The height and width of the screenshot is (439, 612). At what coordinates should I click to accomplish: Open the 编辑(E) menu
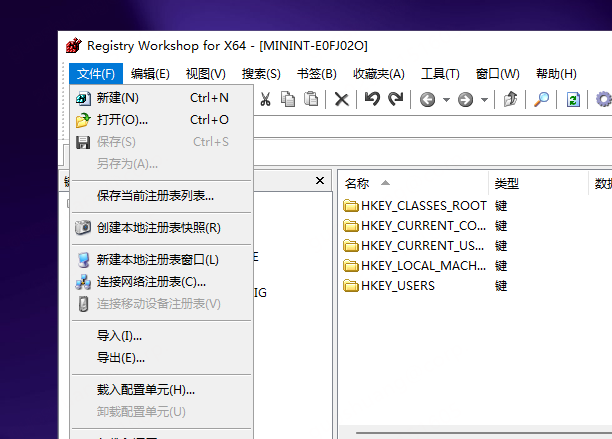click(150, 73)
